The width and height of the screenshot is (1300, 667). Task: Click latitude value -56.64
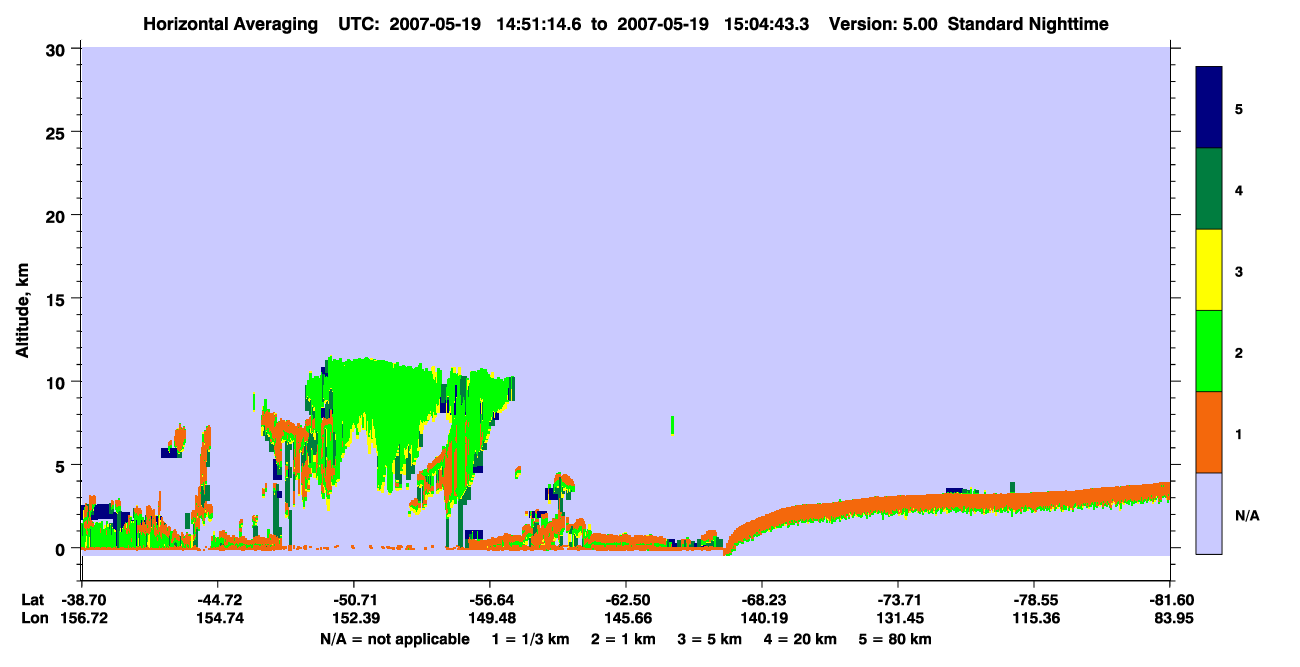click(489, 600)
